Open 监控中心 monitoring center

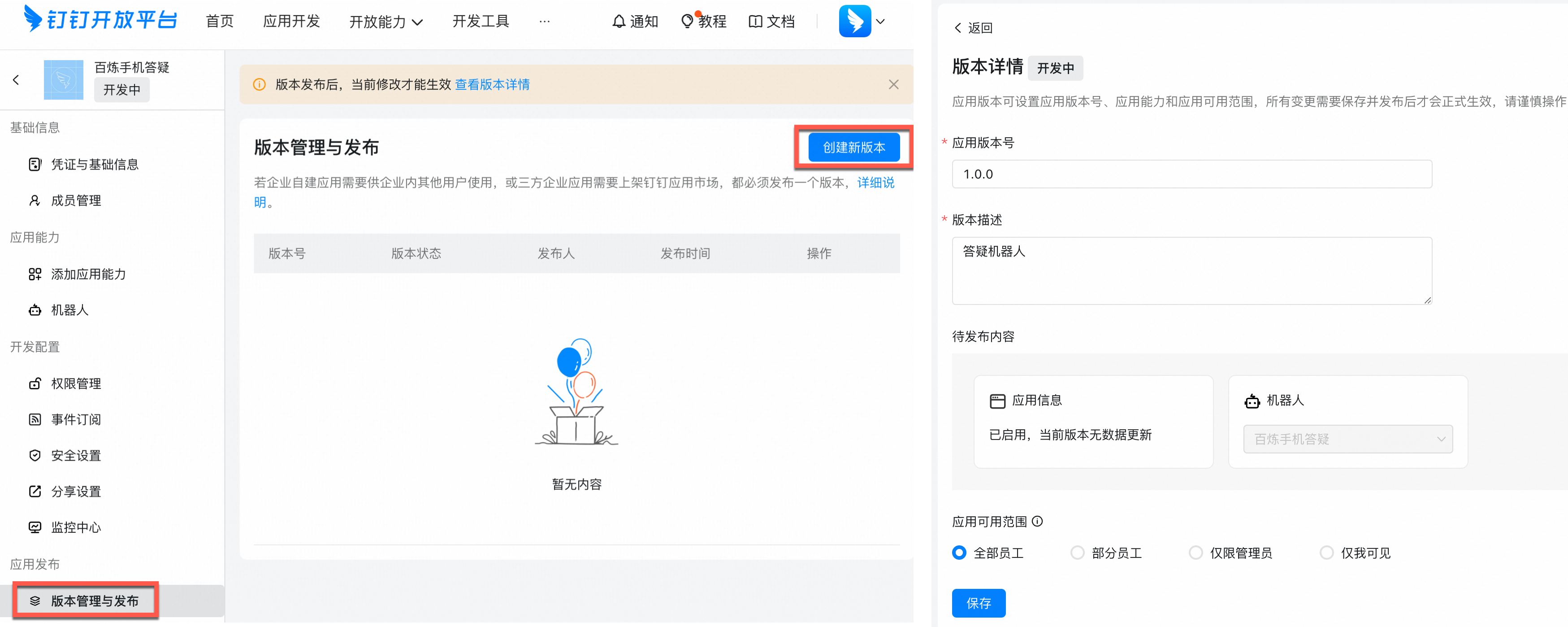click(x=75, y=527)
